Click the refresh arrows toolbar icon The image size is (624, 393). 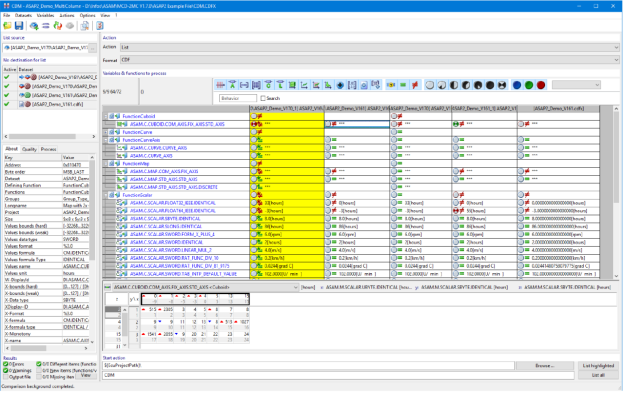pos(58,26)
